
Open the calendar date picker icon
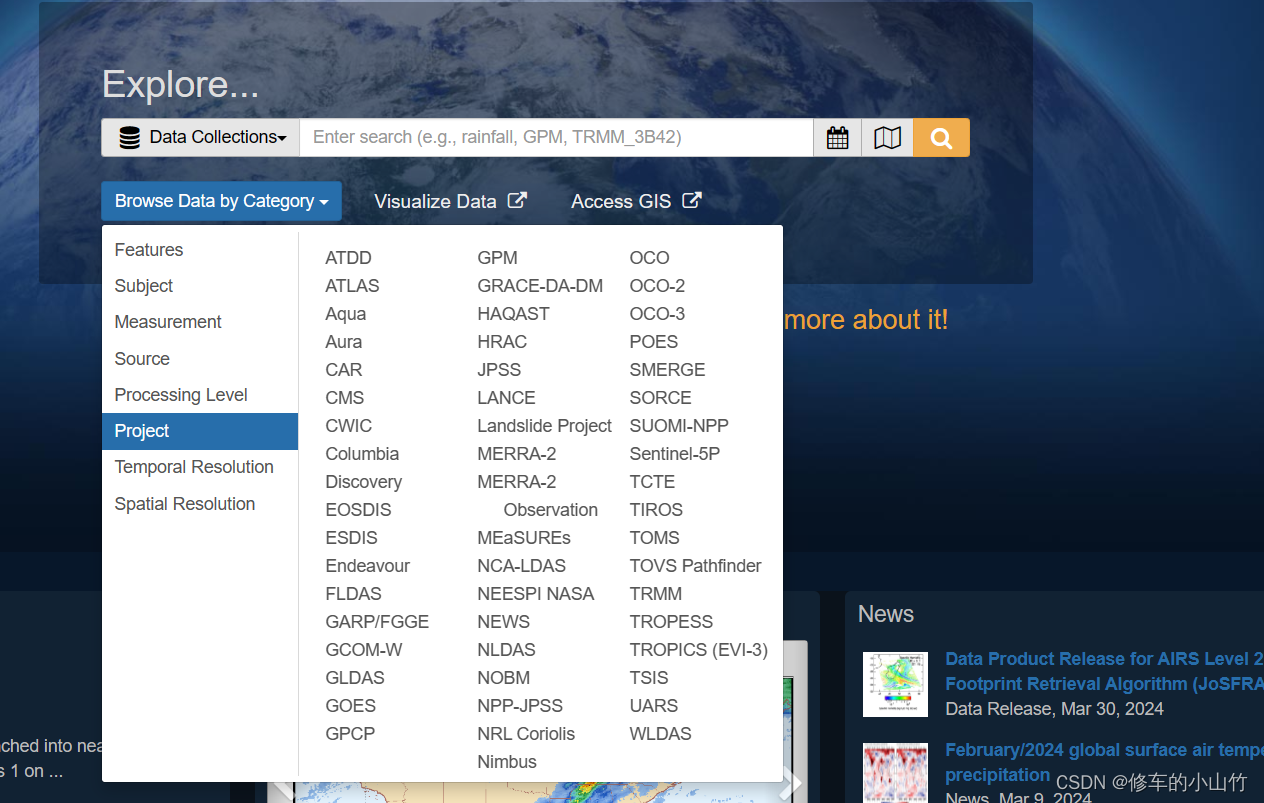(x=837, y=138)
